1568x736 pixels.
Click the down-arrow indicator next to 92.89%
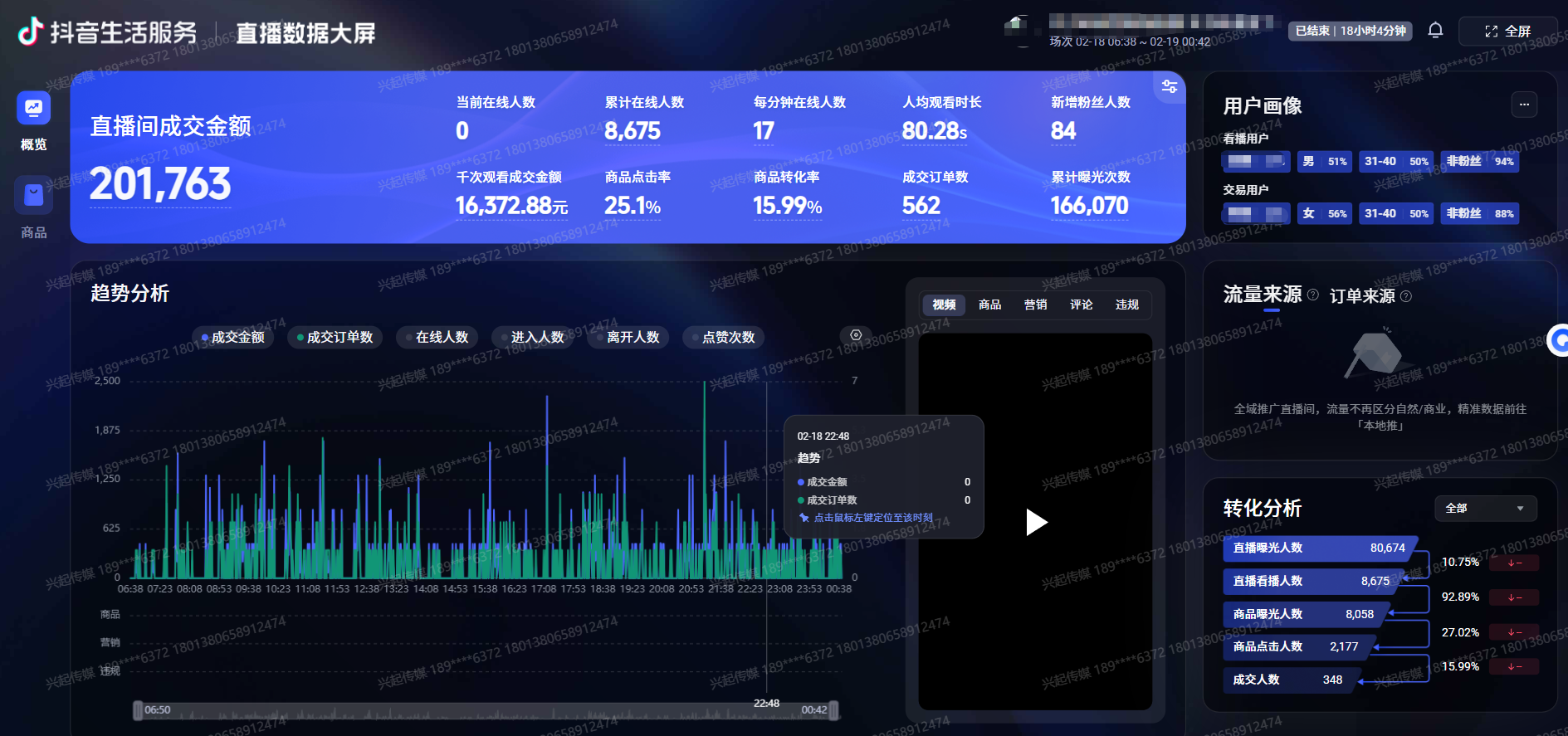click(x=1514, y=597)
